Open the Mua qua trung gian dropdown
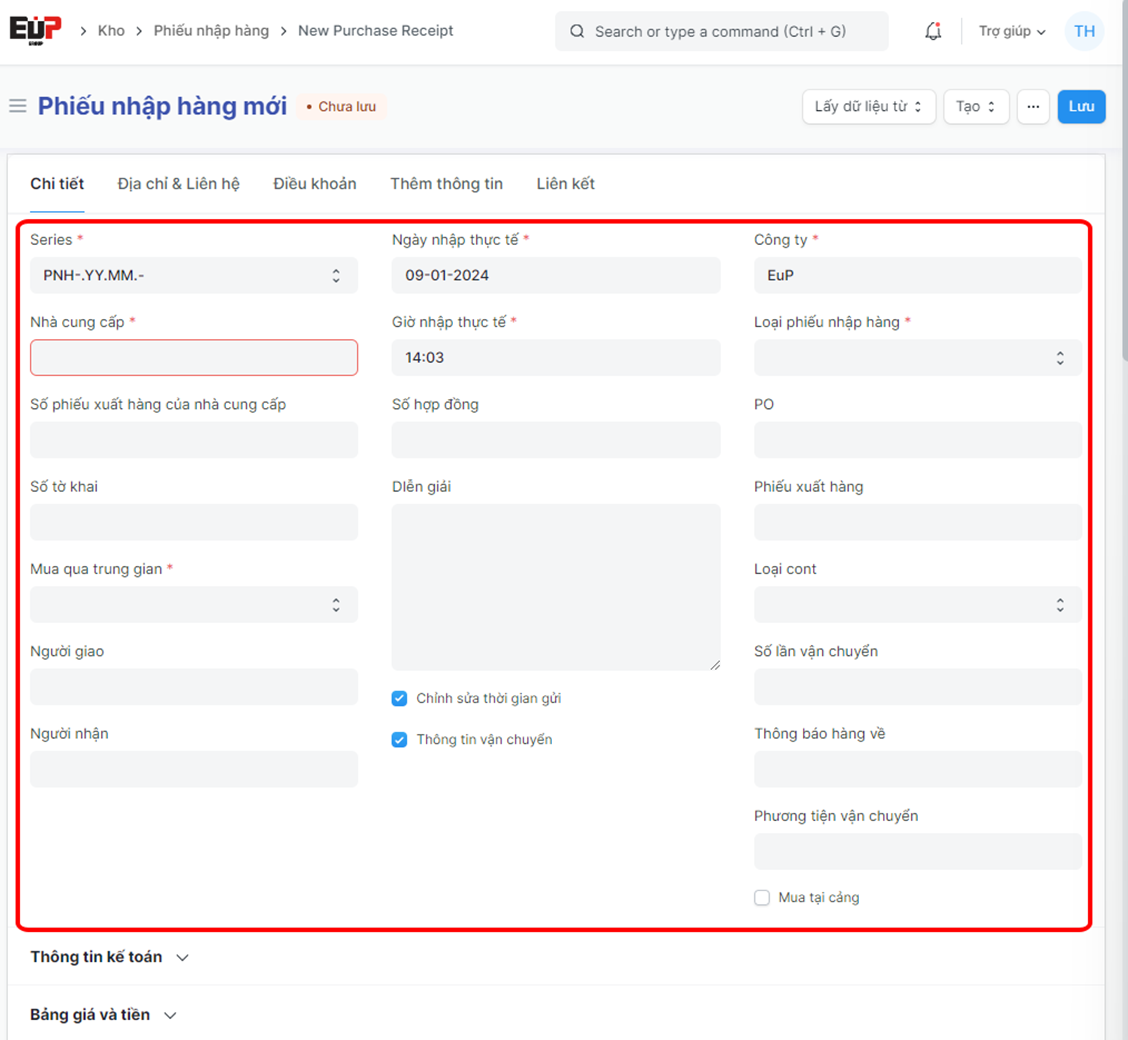The image size is (1128, 1040). tap(193, 605)
